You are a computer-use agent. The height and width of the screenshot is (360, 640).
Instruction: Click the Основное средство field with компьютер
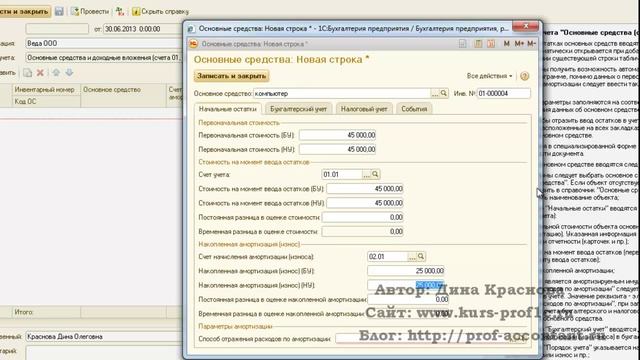[x=342, y=93]
